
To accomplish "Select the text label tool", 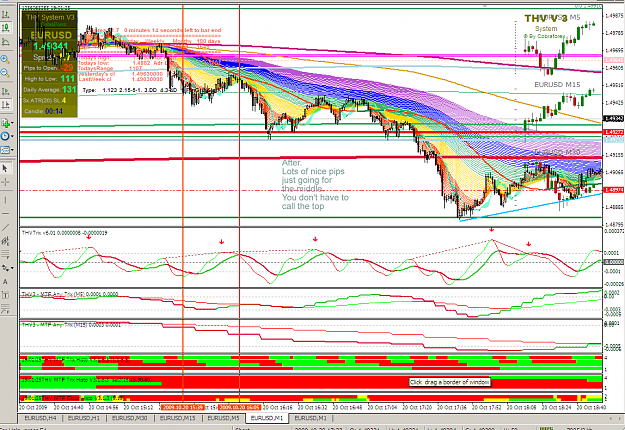I will pos(6,295).
